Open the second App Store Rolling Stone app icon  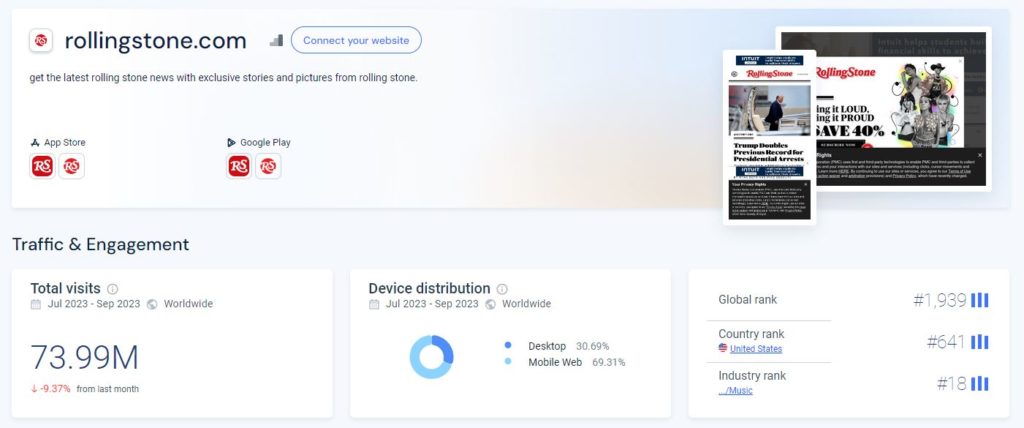tap(71, 166)
